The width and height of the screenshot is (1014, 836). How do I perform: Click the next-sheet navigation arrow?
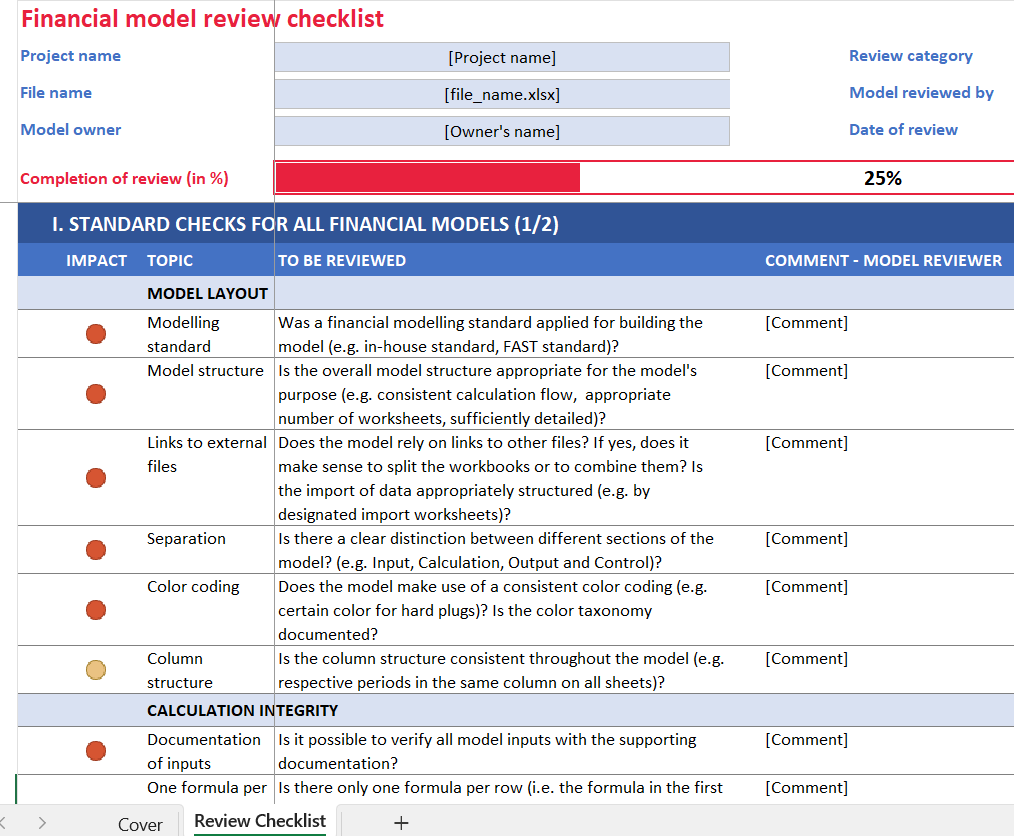click(x=42, y=822)
